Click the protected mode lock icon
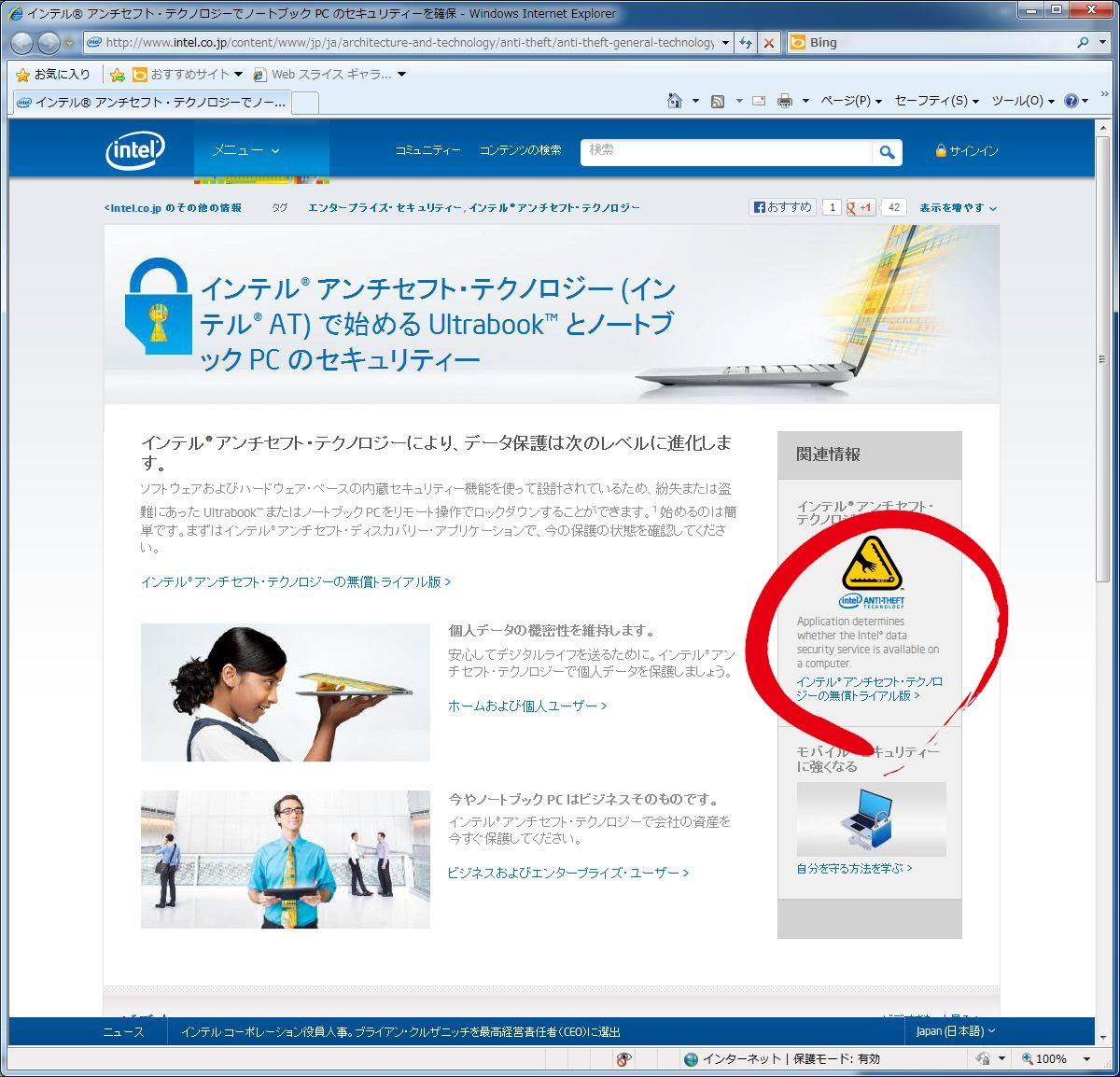The image size is (1120, 1077). [982, 1058]
